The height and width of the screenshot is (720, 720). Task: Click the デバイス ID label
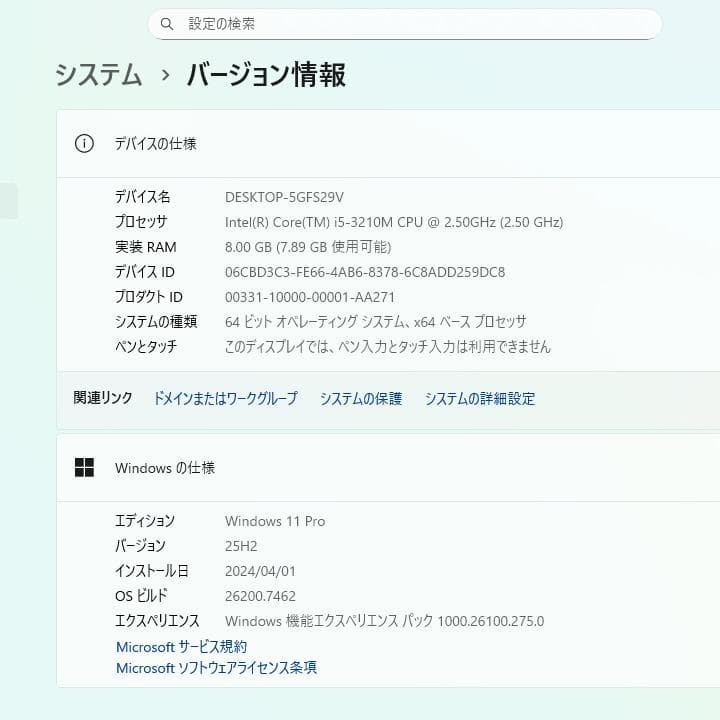point(145,272)
